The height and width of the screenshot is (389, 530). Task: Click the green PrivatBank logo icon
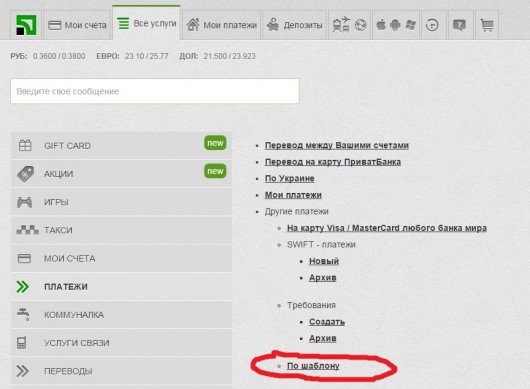pyautogui.click(x=26, y=25)
